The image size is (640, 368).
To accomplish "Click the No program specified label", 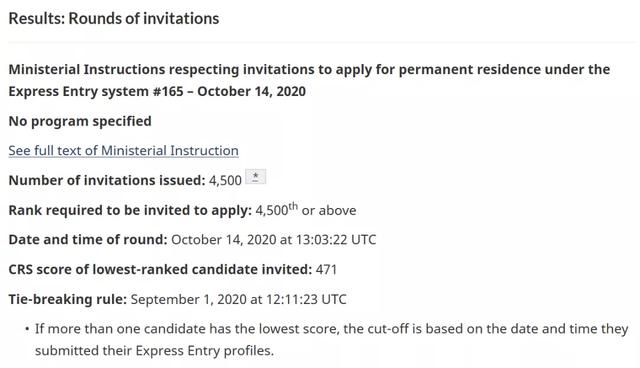I will (x=80, y=121).
